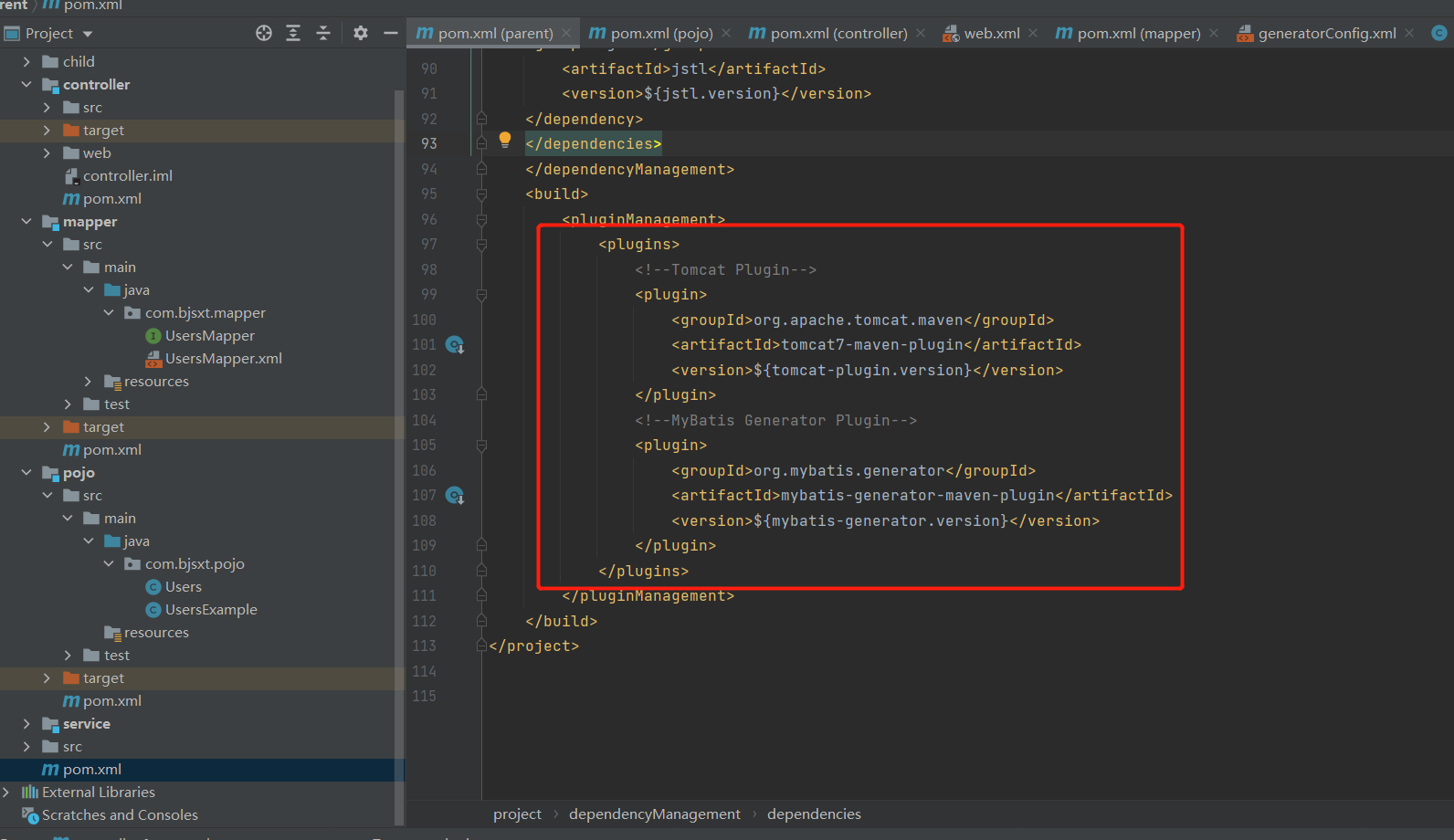
Task: Select controller.iml file
Action: 127,176
